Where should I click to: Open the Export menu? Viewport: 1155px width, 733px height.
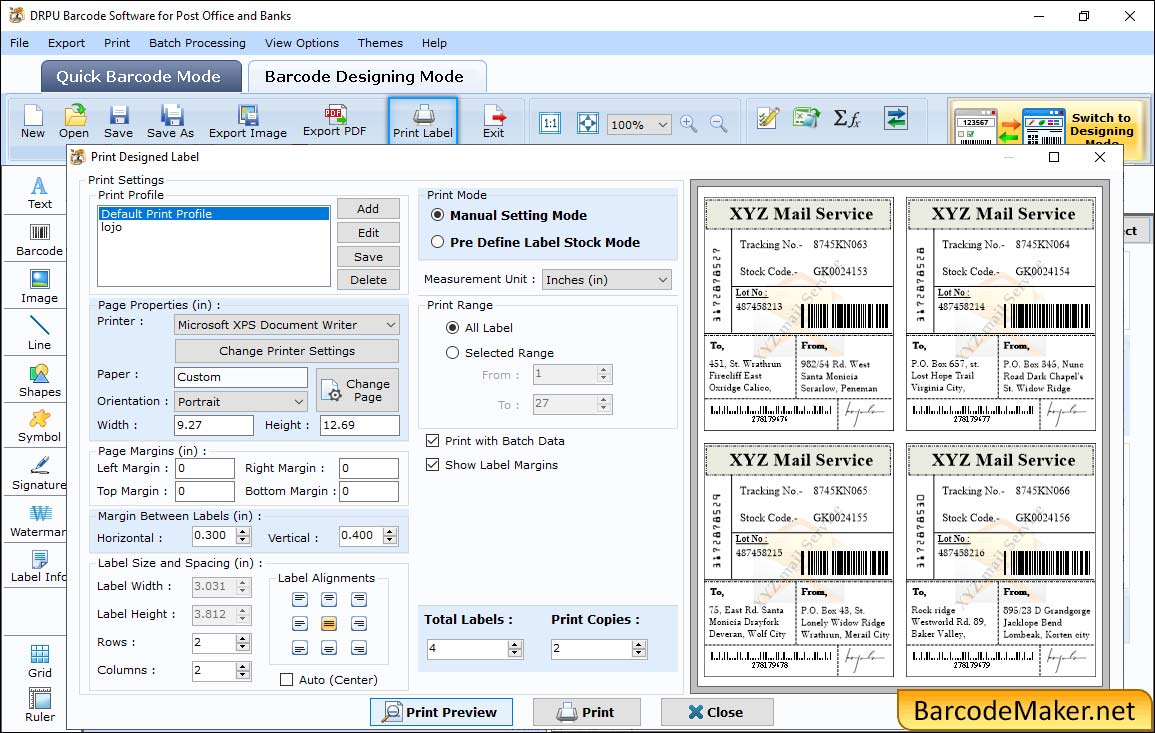point(66,43)
